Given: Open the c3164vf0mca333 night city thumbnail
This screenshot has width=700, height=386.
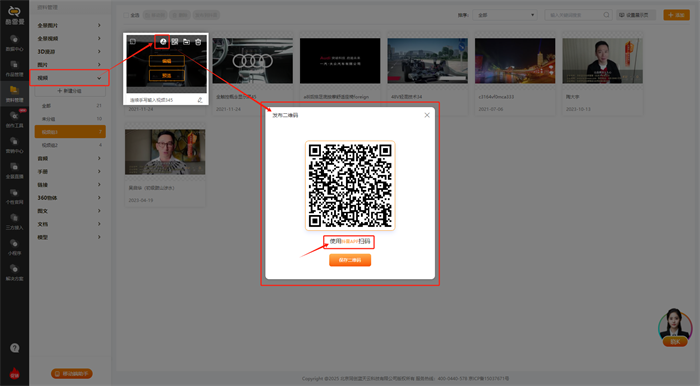Looking at the screenshot, I should pyautogui.click(x=515, y=61).
